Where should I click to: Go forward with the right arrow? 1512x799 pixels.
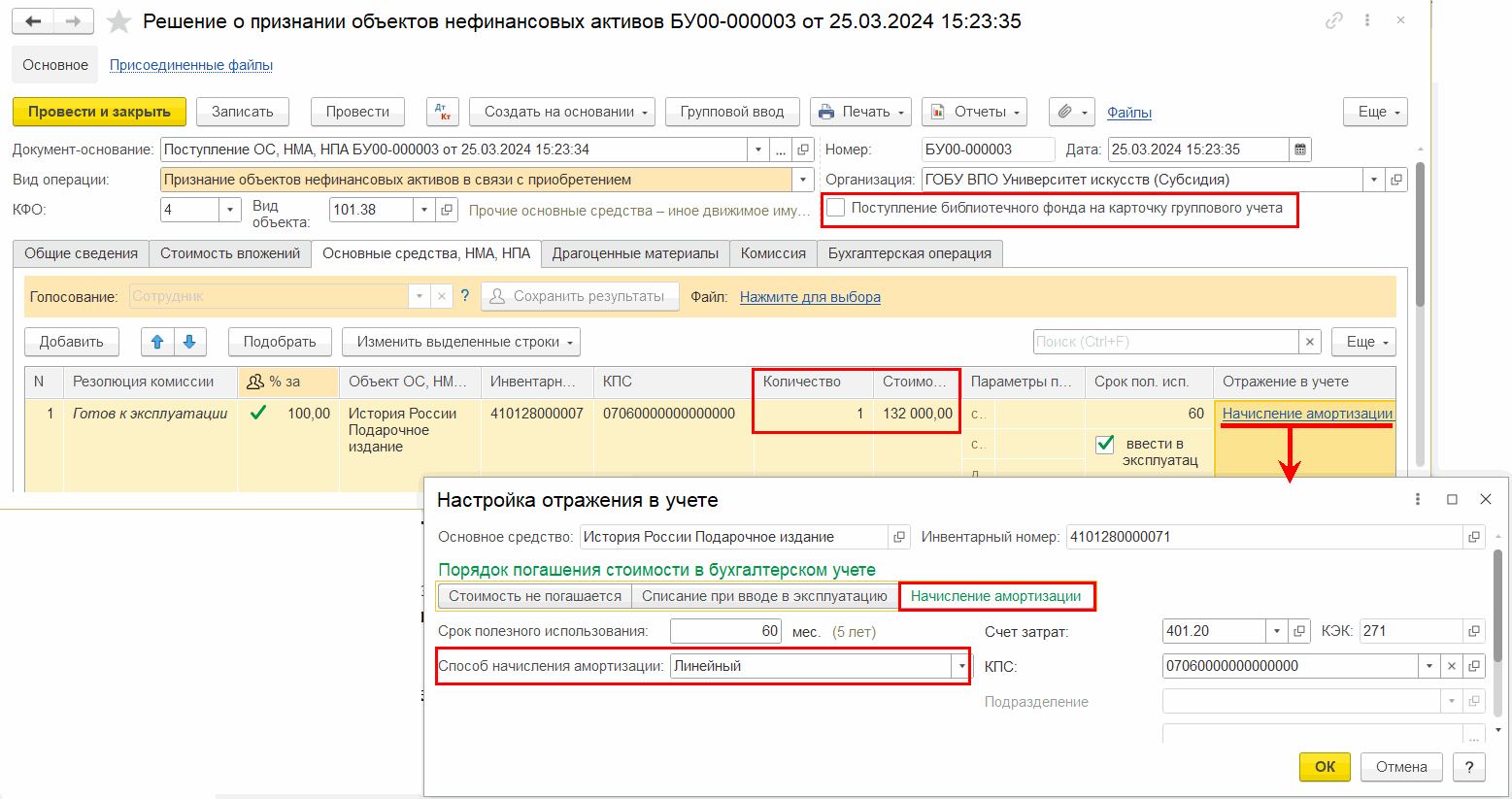pos(74,20)
